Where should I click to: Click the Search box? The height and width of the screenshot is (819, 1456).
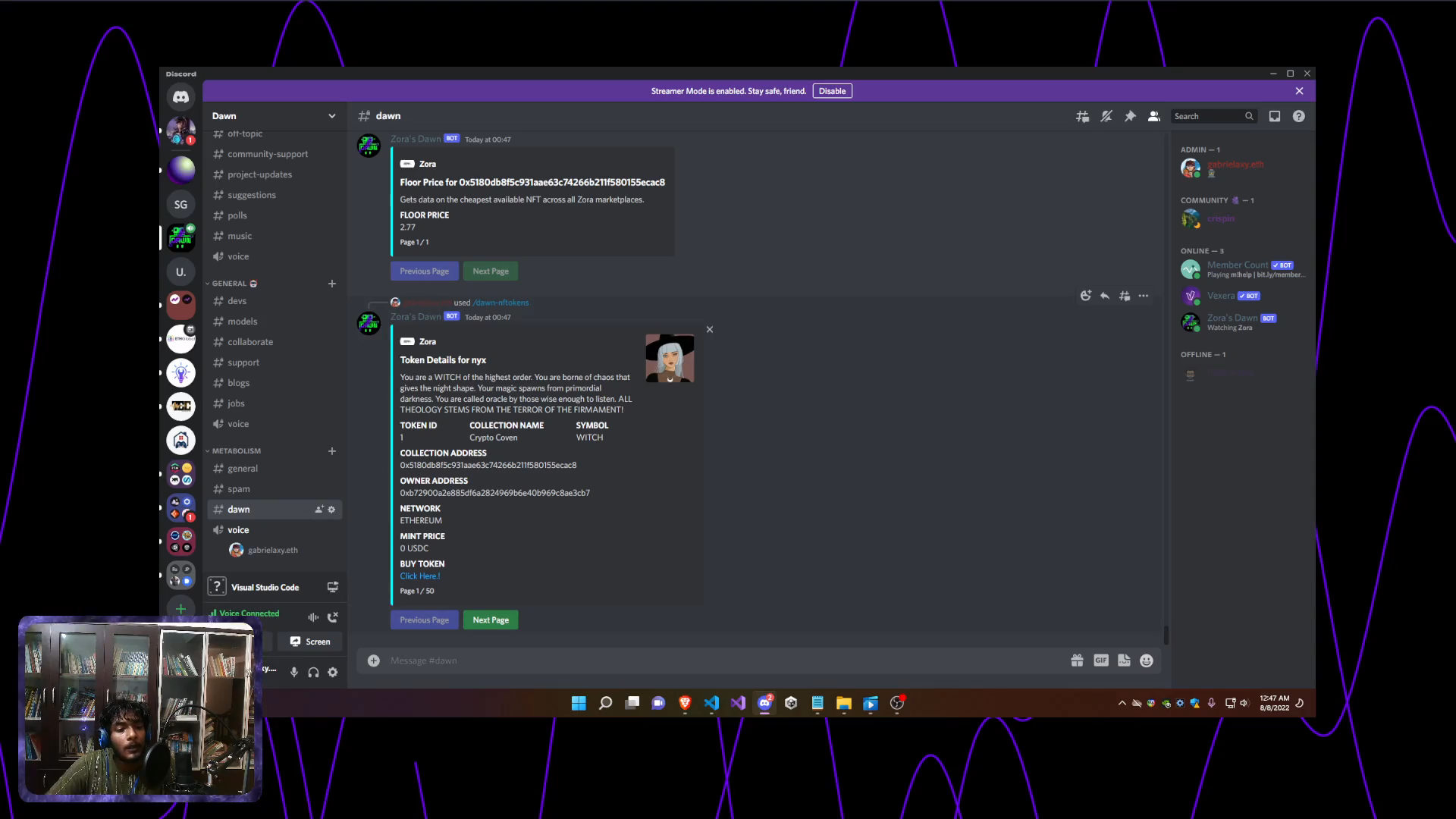coord(1213,116)
